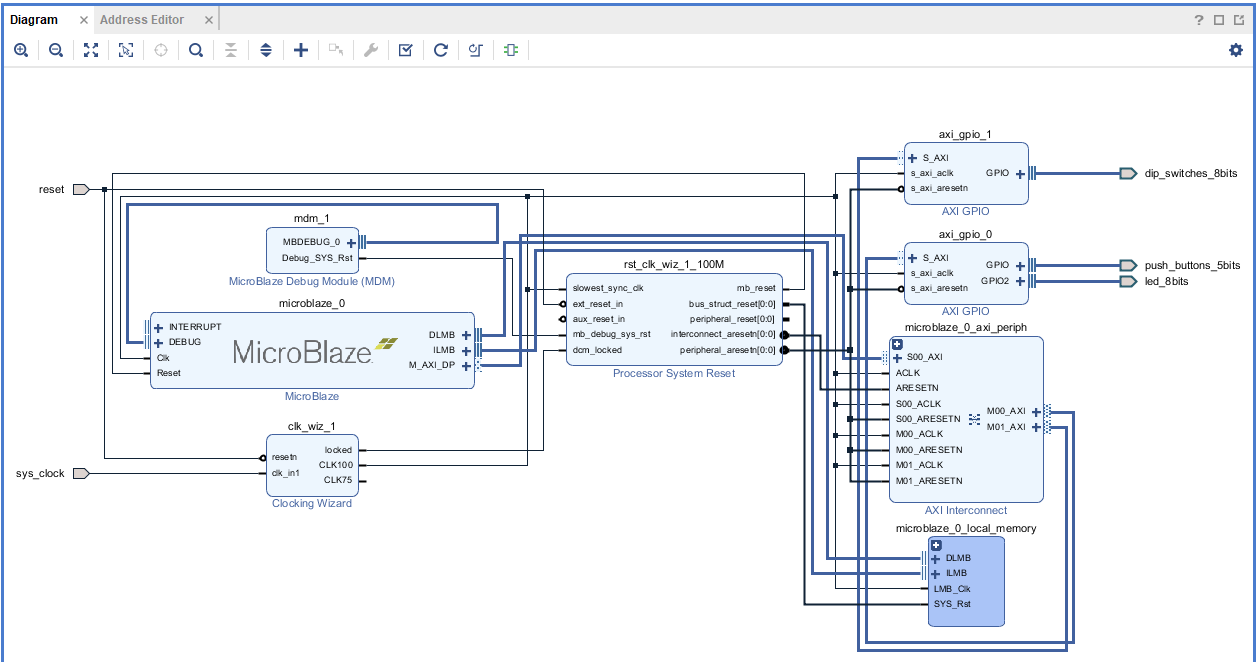1259x662 pixels.
Task: Click the LMB_Clk pin on local memory block
Action: click(x=952, y=589)
